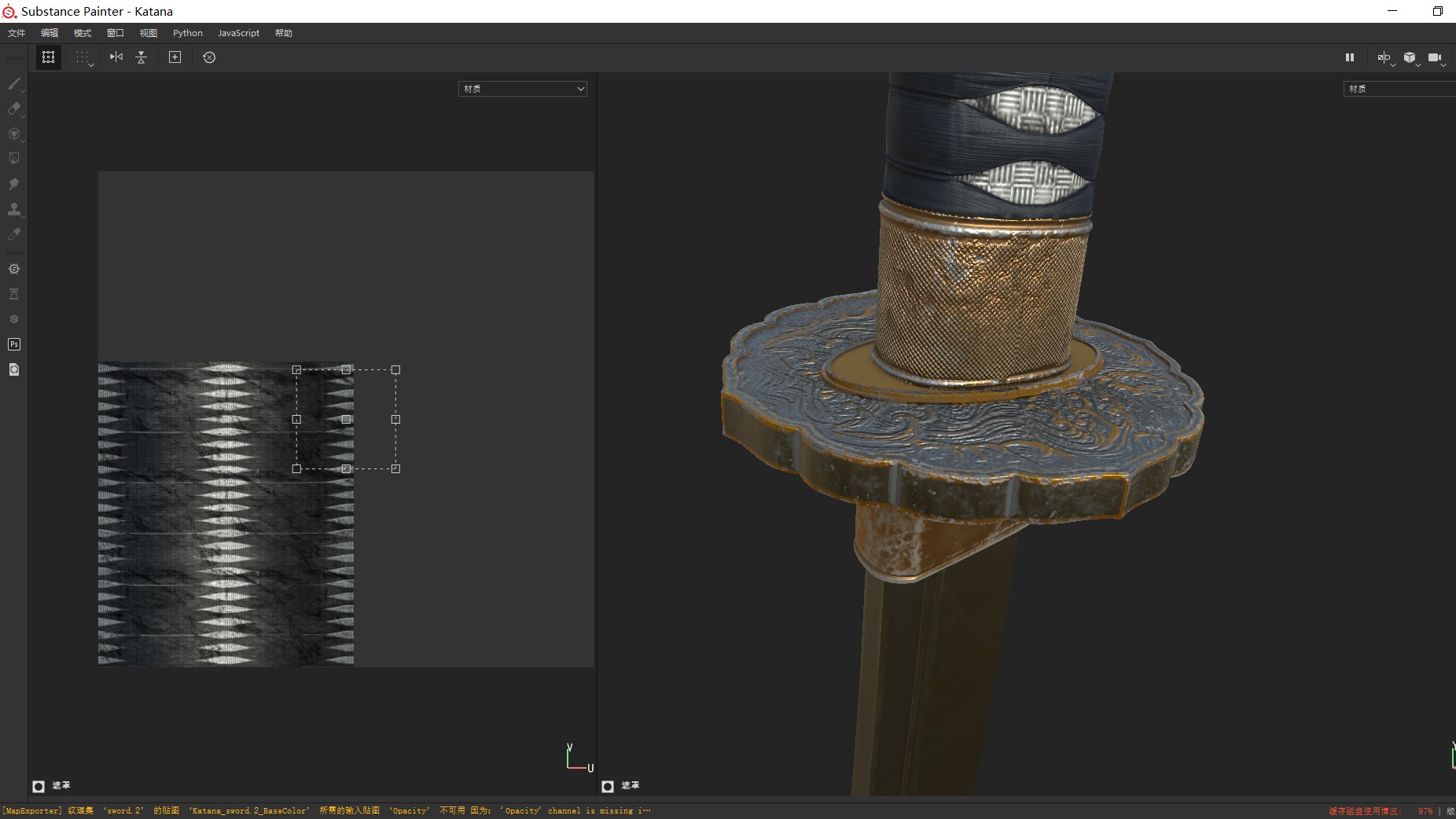Viewport: 1456px width, 819px height.
Task: Select the Clone stamp tool
Action: [x=13, y=209]
